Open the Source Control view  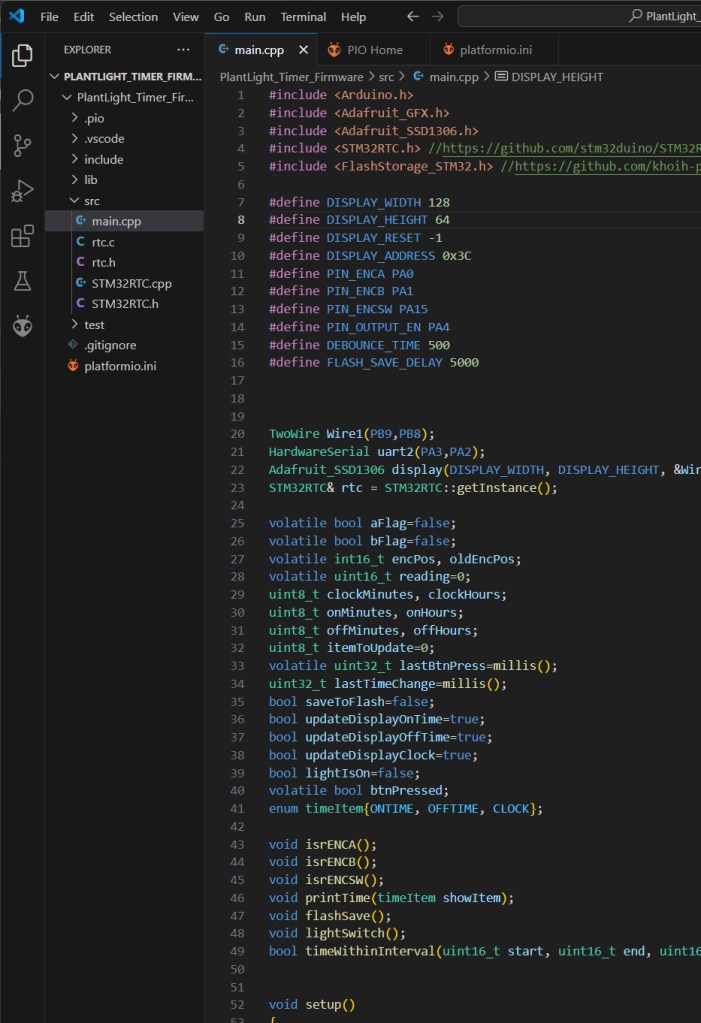tap(22, 146)
